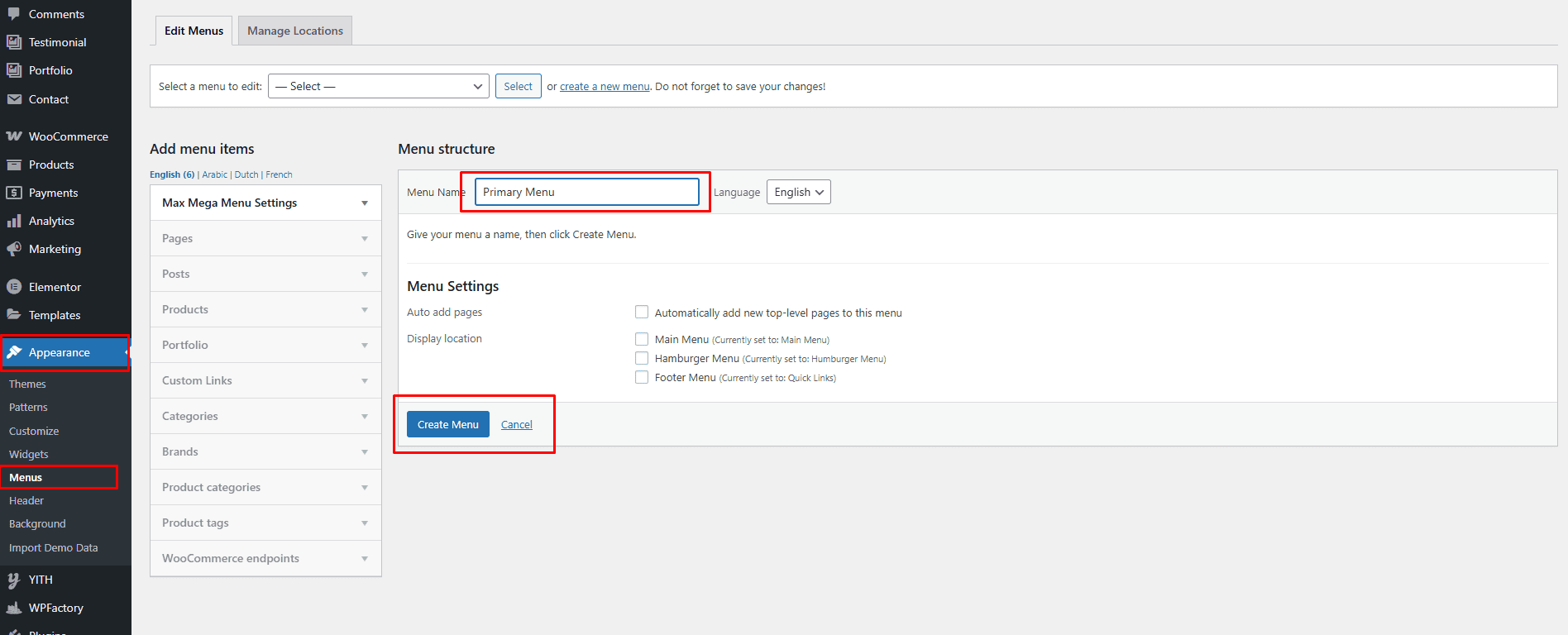Click the Analytics bar chart icon
This screenshot has width=1568, height=635.
[x=14, y=221]
